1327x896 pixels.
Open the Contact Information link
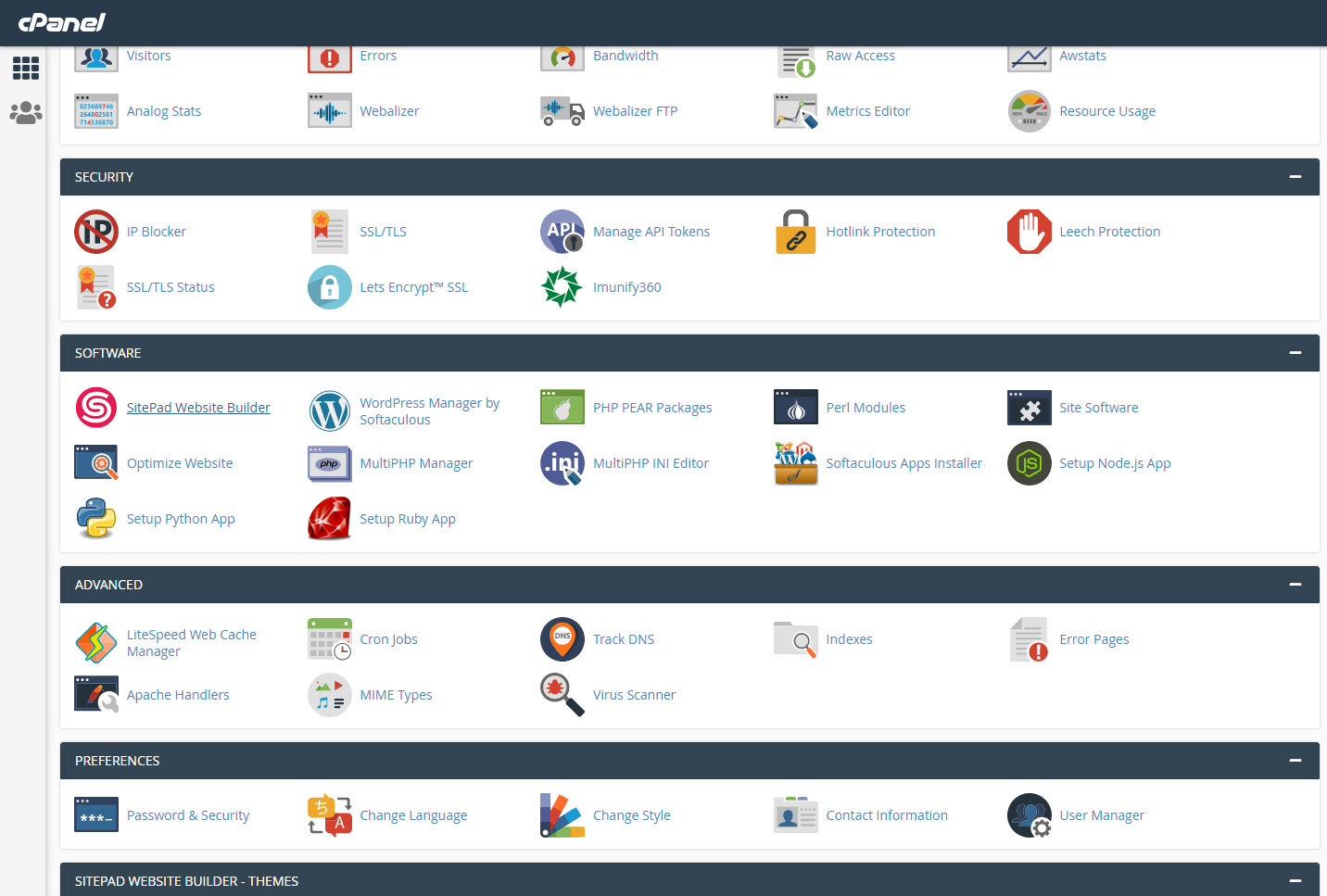coord(887,815)
